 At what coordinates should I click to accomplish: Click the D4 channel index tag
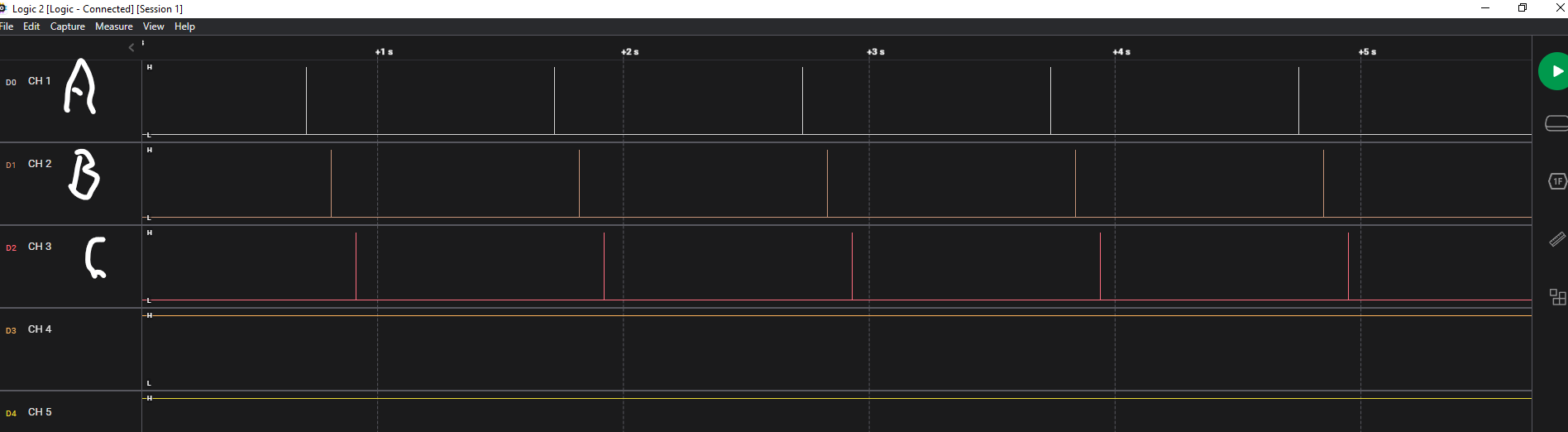pos(11,413)
